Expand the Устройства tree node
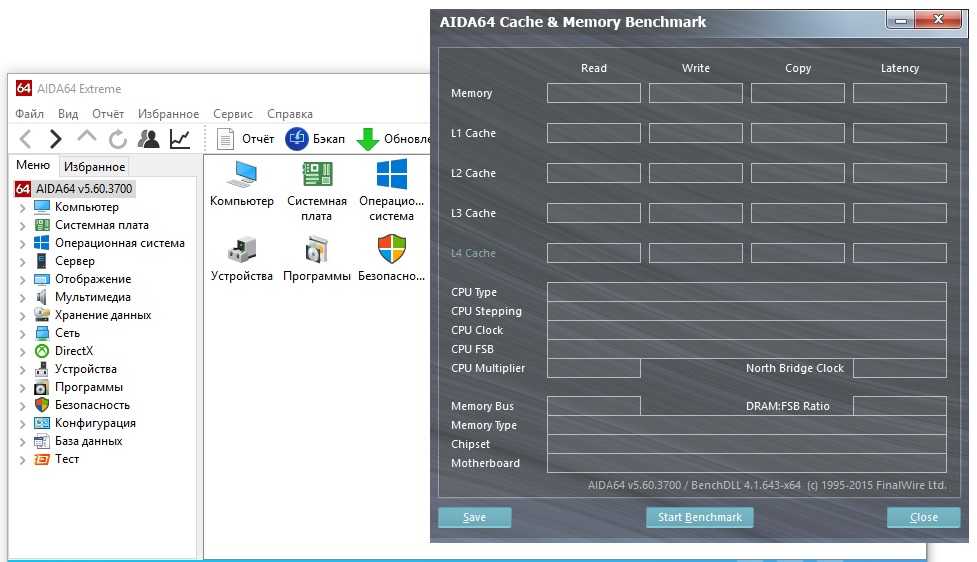977x562 pixels. pos(22,370)
